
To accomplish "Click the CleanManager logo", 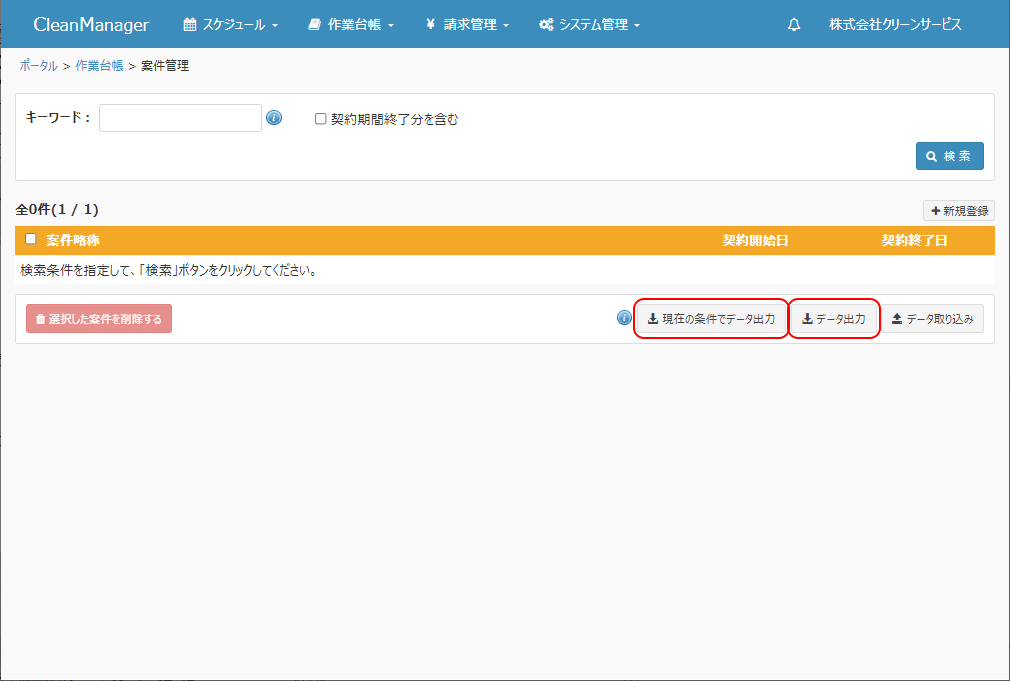I will click(91, 24).
